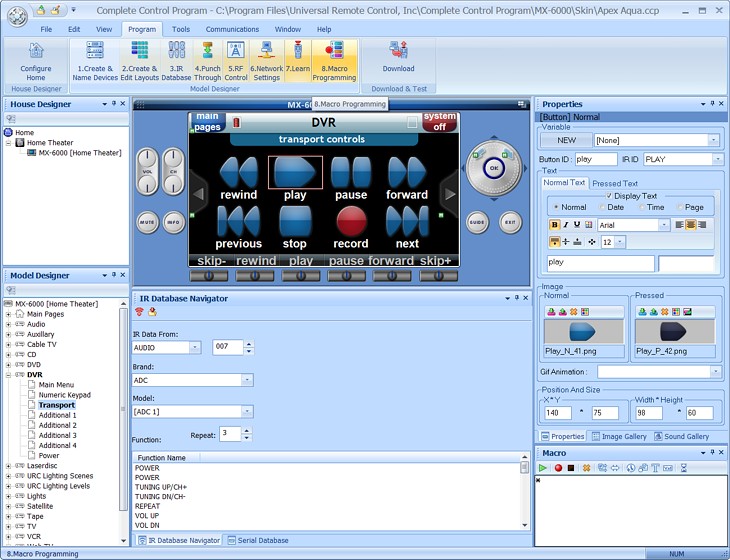The width and height of the screenshot is (730, 560).
Task: Open the File menu
Action: tap(46, 29)
